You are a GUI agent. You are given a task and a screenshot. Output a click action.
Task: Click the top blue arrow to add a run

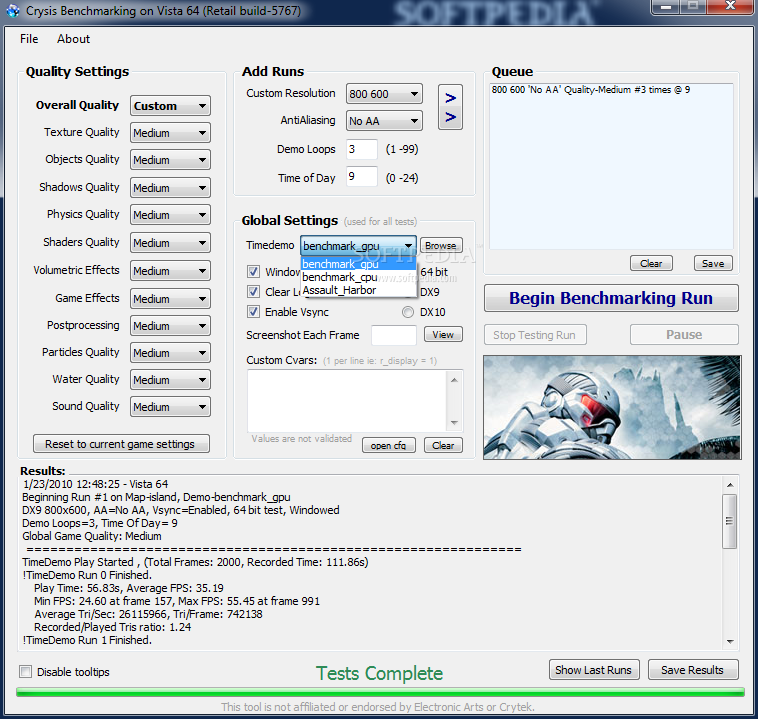click(450, 98)
